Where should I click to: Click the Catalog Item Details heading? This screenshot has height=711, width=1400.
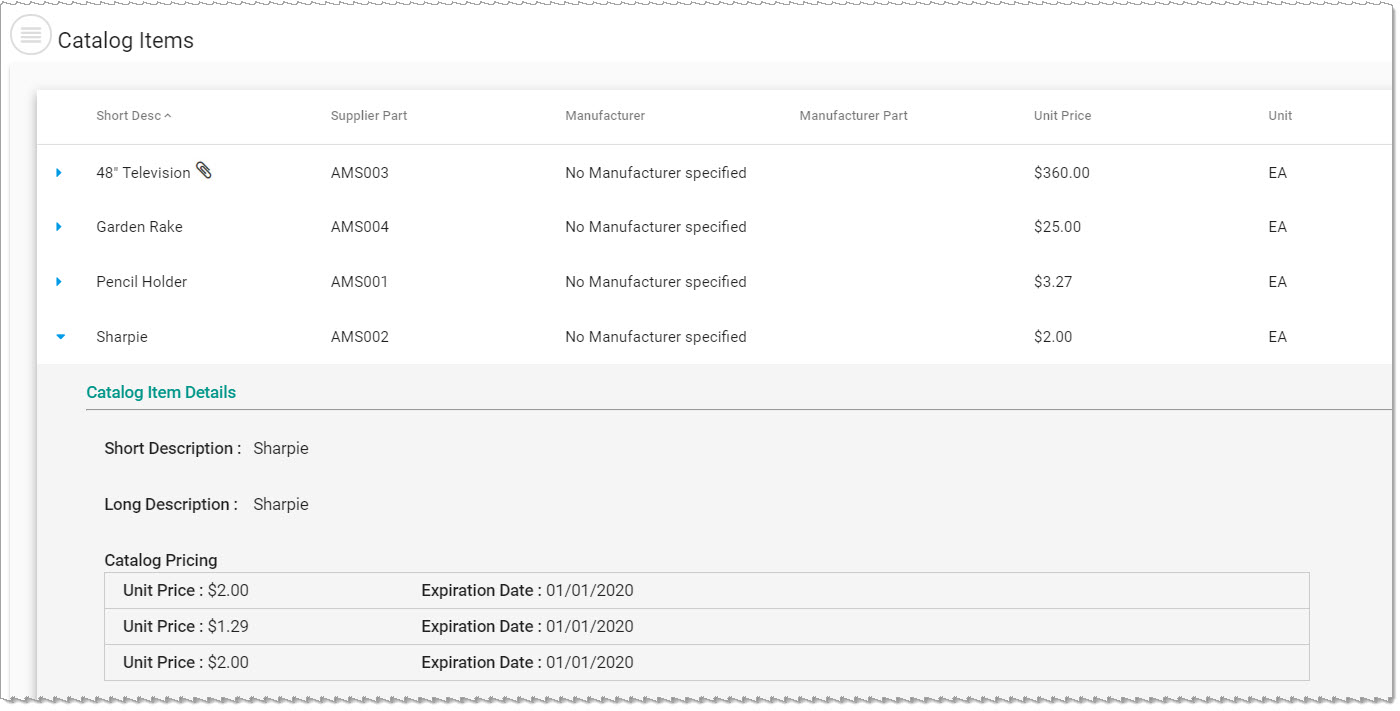click(x=161, y=392)
